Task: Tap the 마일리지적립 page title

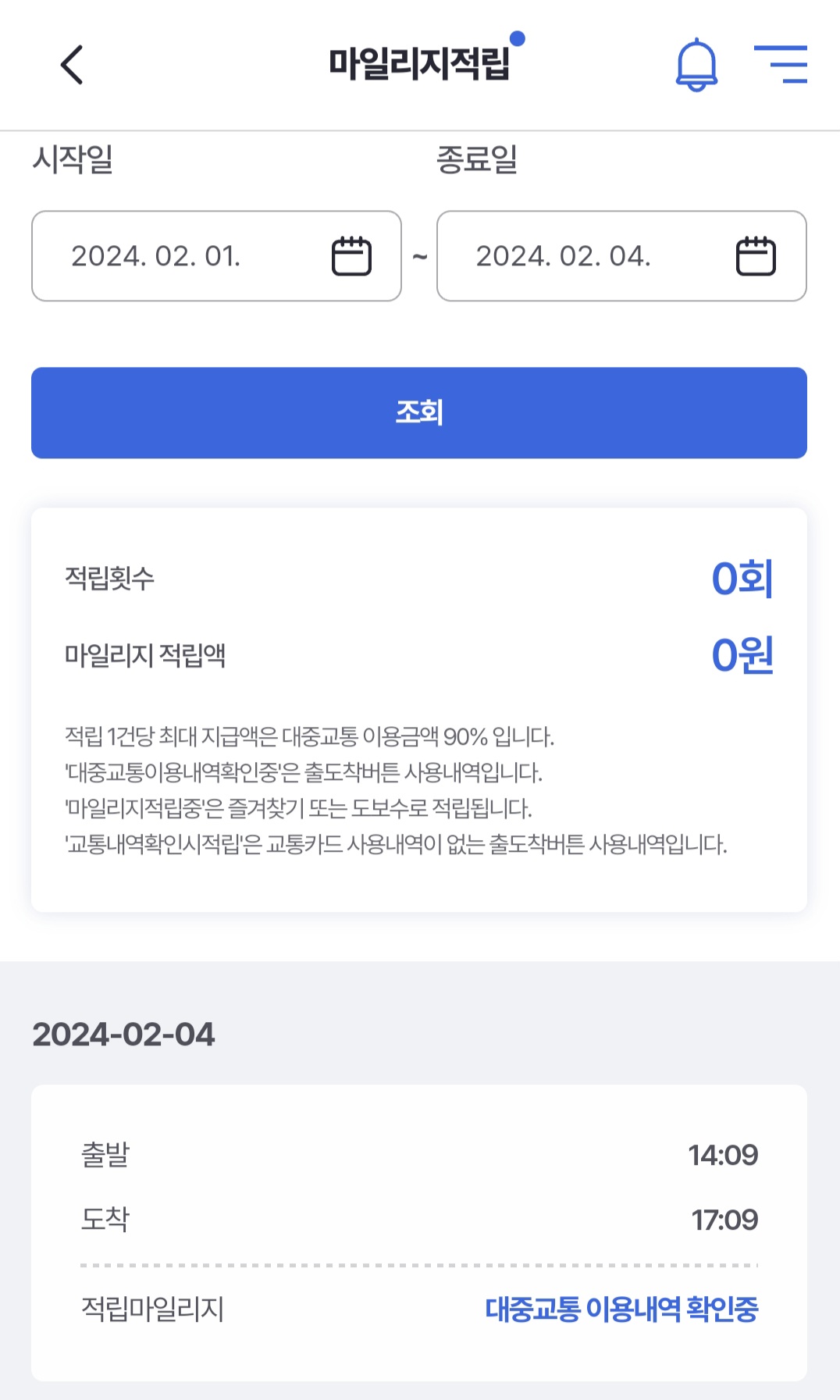Action: 418,64
